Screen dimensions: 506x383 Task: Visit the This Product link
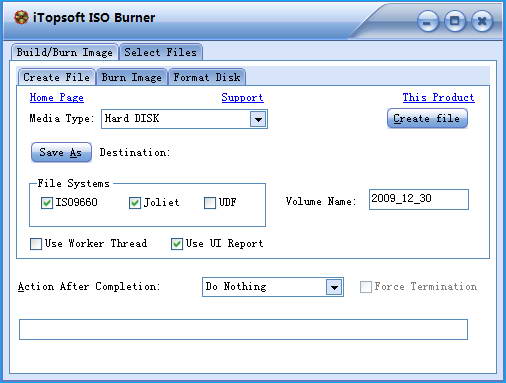click(x=438, y=98)
